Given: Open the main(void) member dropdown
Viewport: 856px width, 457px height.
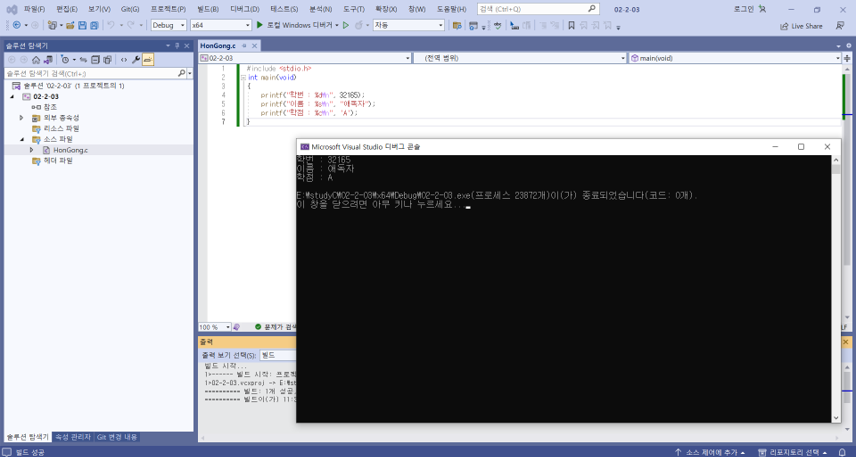Looking at the screenshot, I should (x=735, y=58).
